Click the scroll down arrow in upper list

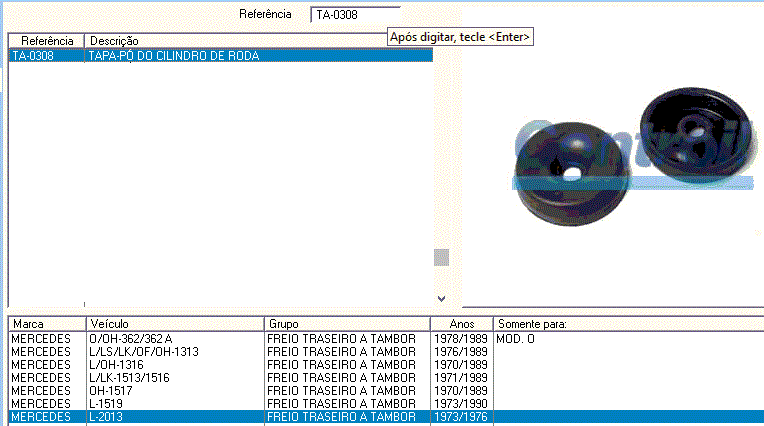(x=441, y=298)
